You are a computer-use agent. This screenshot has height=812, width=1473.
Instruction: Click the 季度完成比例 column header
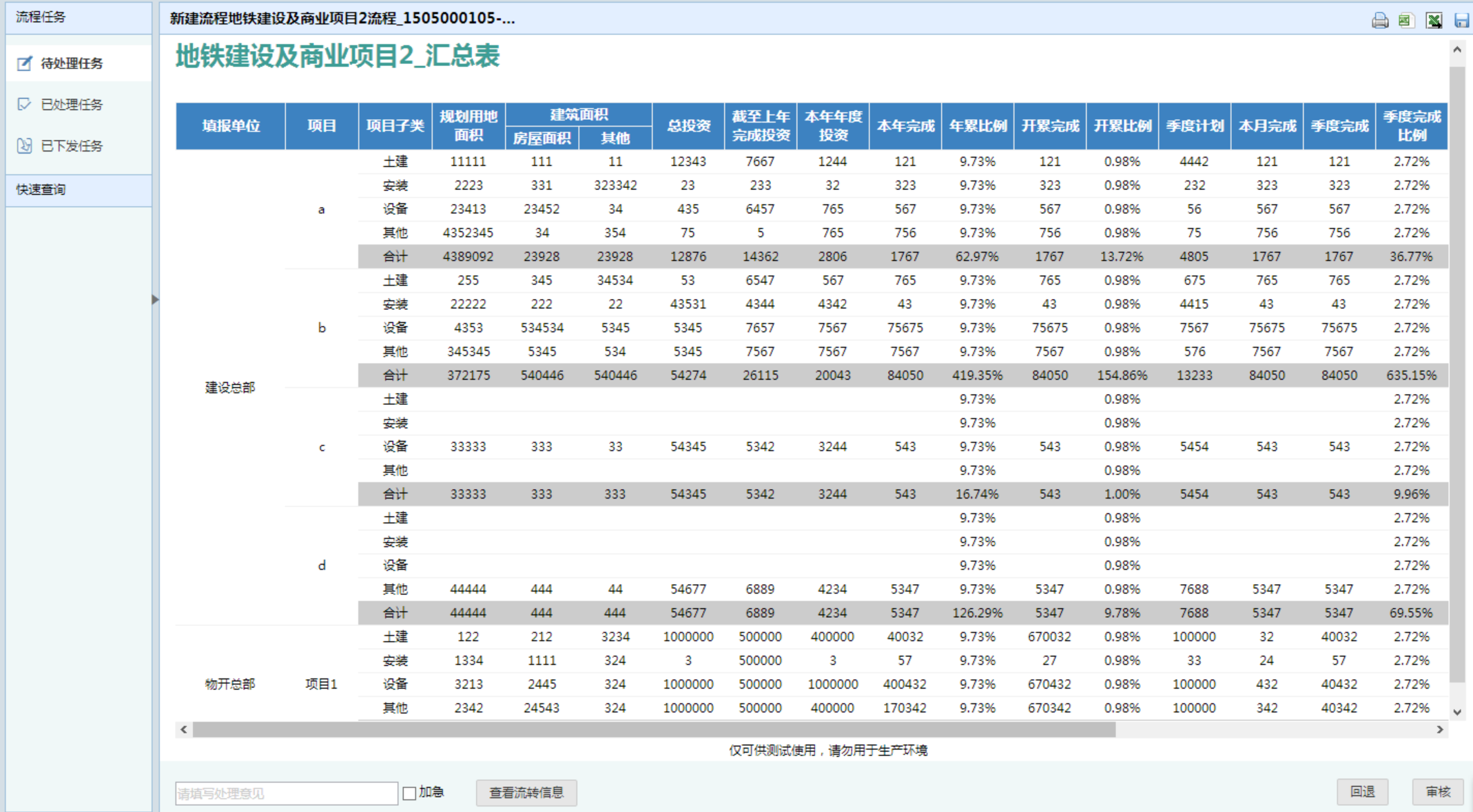point(1412,126)
